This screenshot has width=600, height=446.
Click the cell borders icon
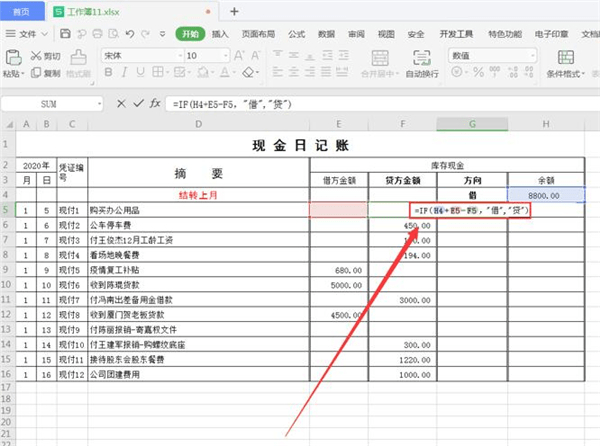(158, 72)
